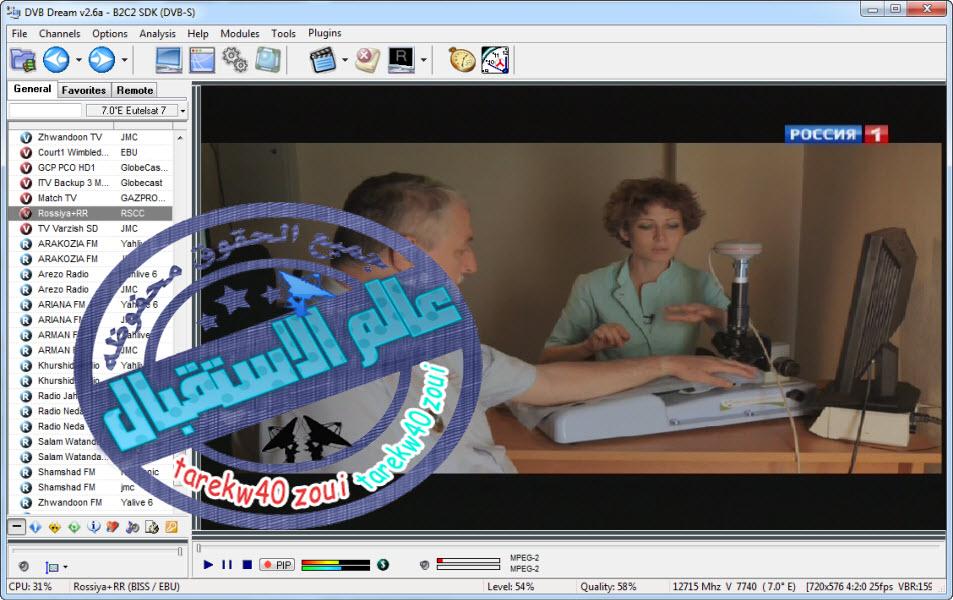This screenshot has width=953, height=600.
Task: Click the green round S icon beside level meter
Action: point(383,565)
